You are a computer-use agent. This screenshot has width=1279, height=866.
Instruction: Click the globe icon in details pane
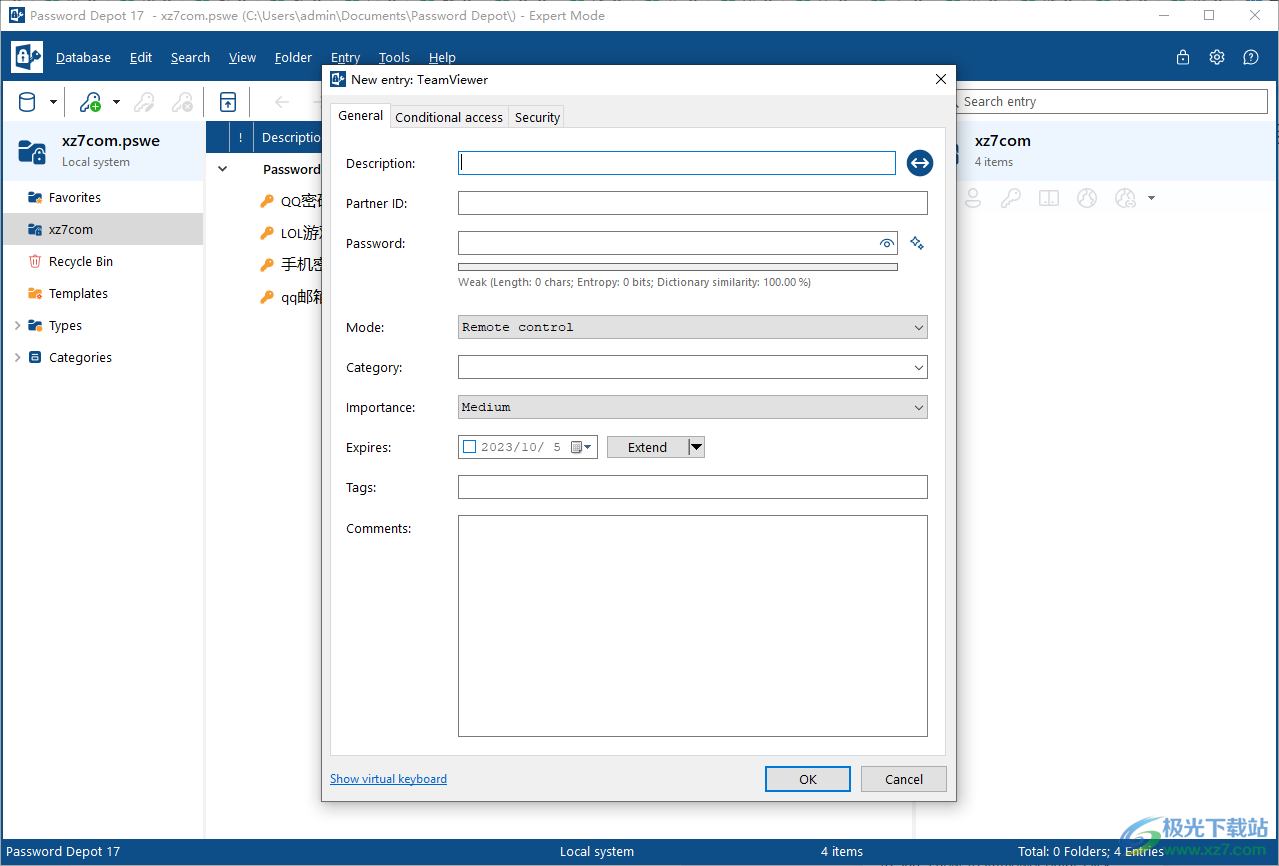click(x=1087, y=198)
